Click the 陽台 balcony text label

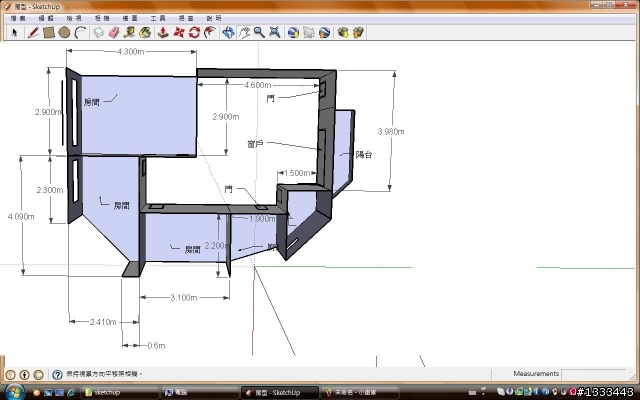point(364,155)
